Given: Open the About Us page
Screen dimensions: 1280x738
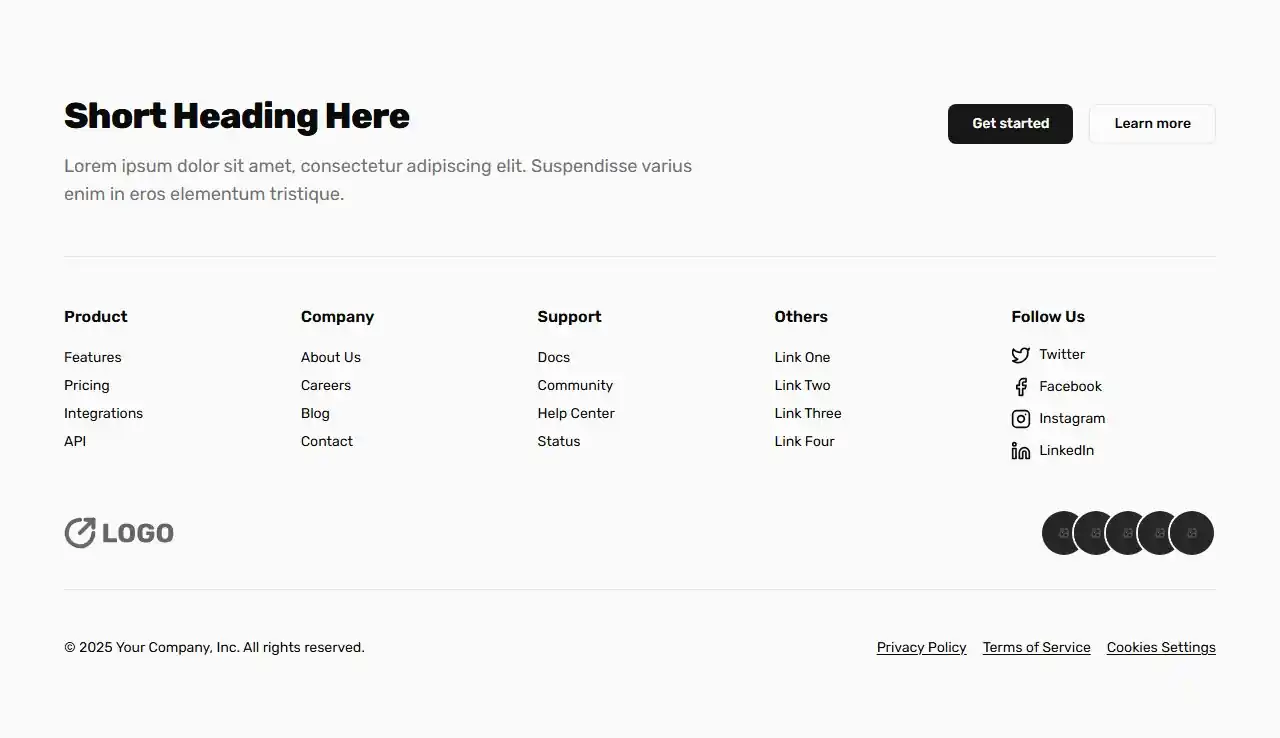Looking at the screenshot, I should 330,357.
